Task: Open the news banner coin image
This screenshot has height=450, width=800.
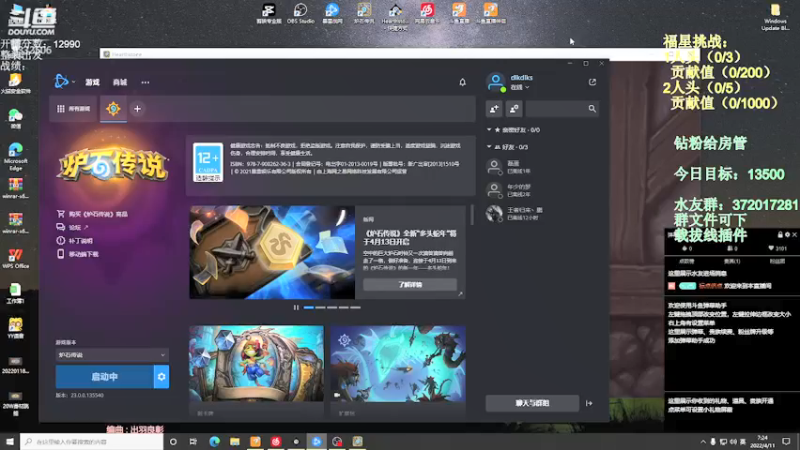Action: [x=272, y=253]
